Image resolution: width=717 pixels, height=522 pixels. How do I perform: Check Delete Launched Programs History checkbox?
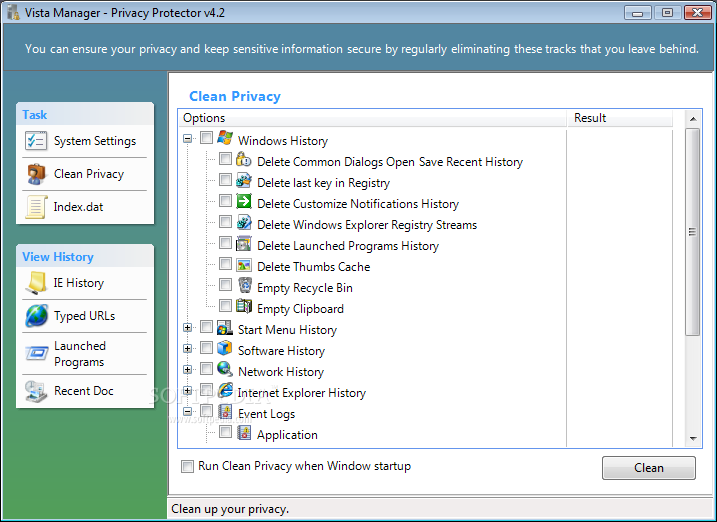pyautogui.click(x=225, y=243)
